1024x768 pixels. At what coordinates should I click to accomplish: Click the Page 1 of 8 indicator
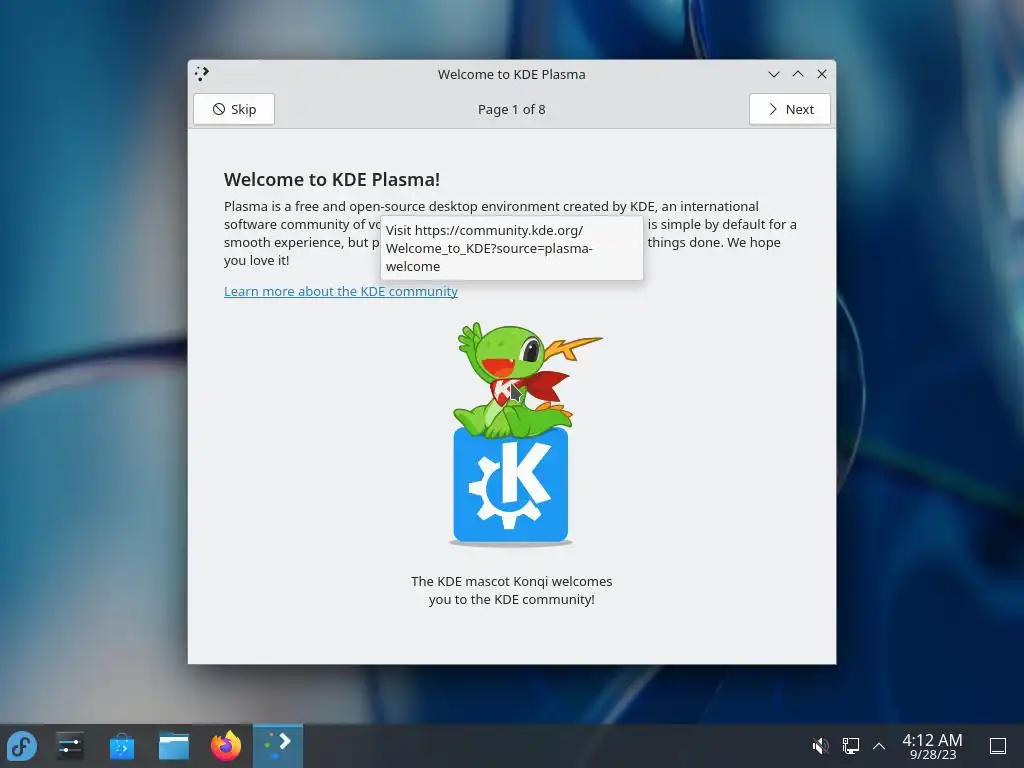(x=511, y=110)
